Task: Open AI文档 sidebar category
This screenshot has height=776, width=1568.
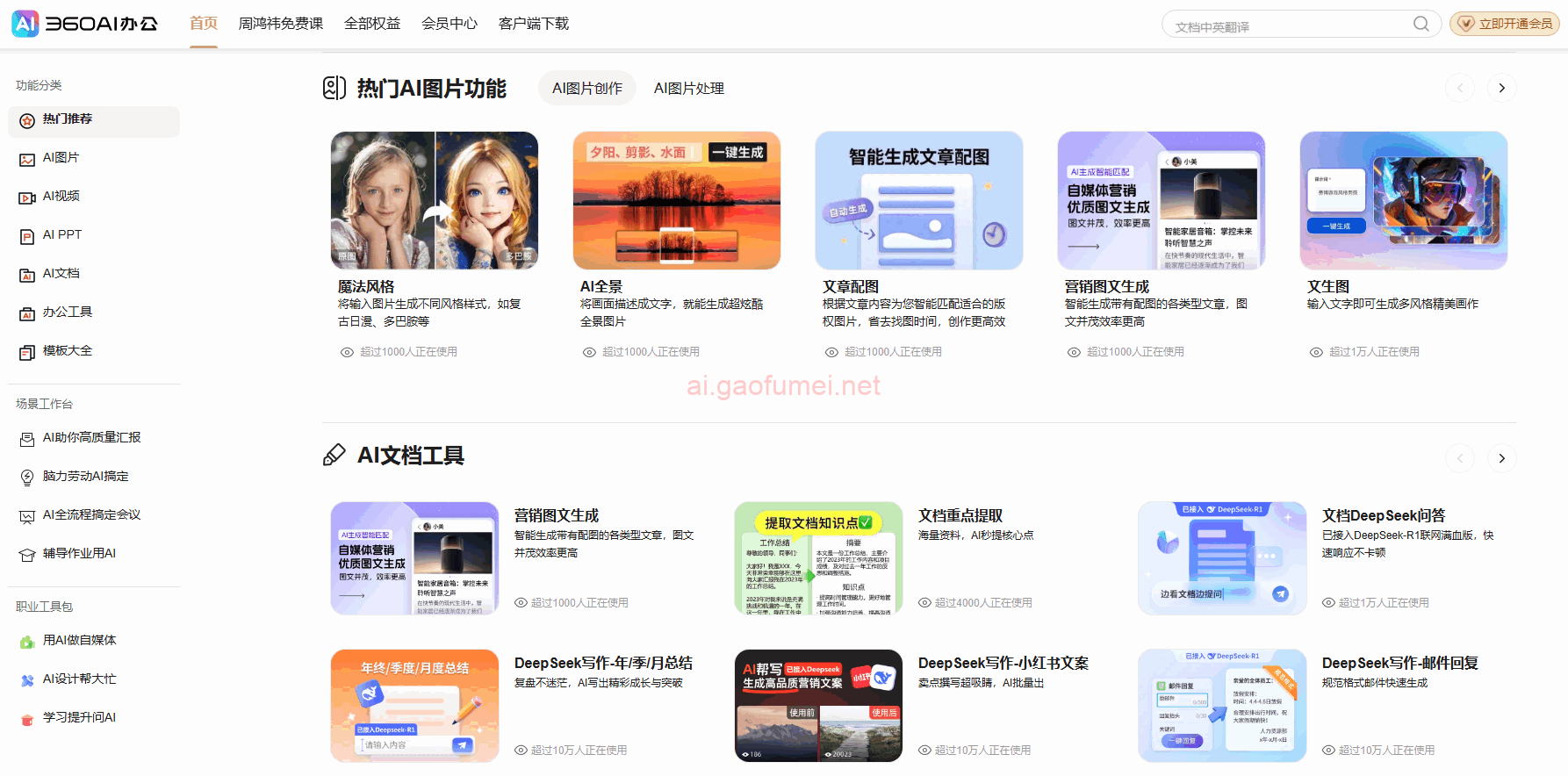Action: coord(61,274)
